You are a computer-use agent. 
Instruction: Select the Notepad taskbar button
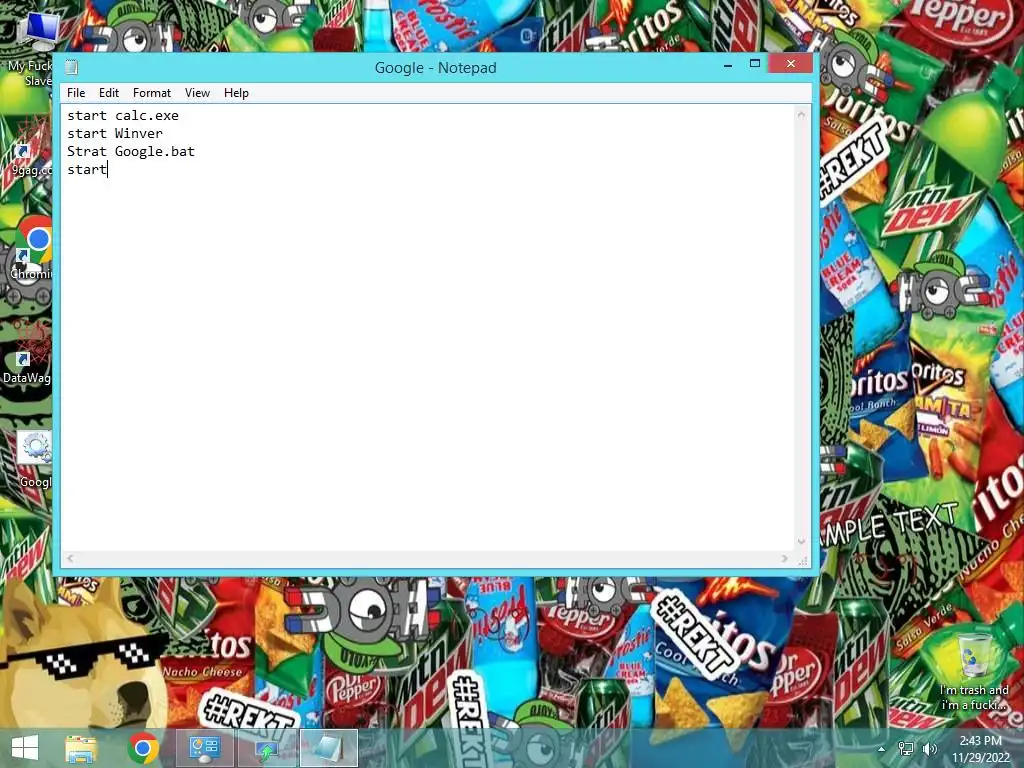[329, 748]
